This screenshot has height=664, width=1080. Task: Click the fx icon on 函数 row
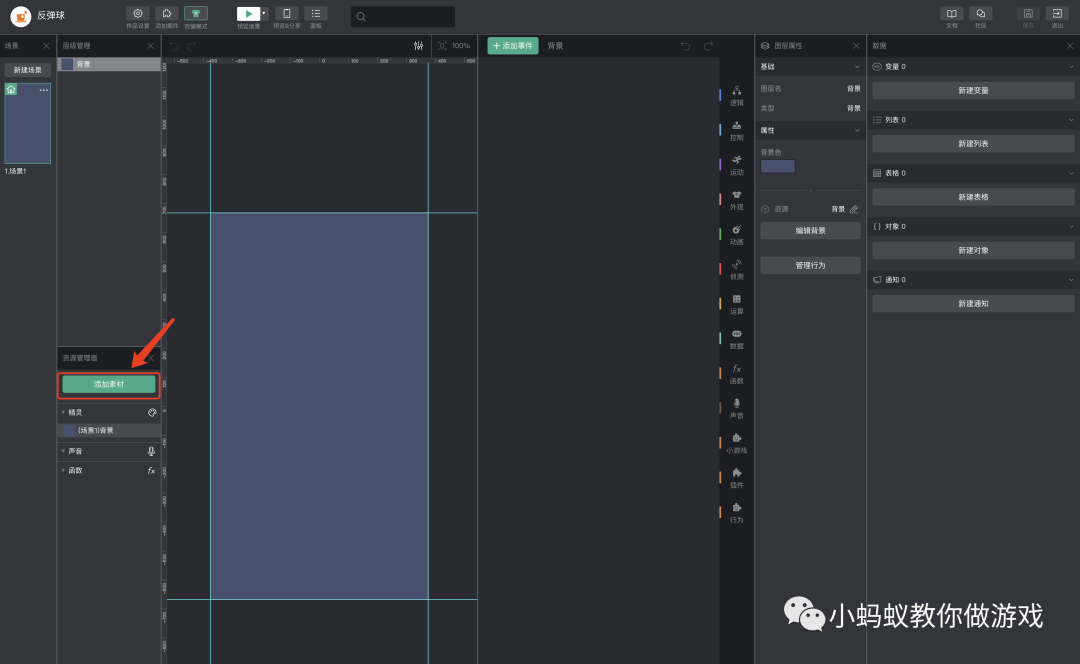152,470
